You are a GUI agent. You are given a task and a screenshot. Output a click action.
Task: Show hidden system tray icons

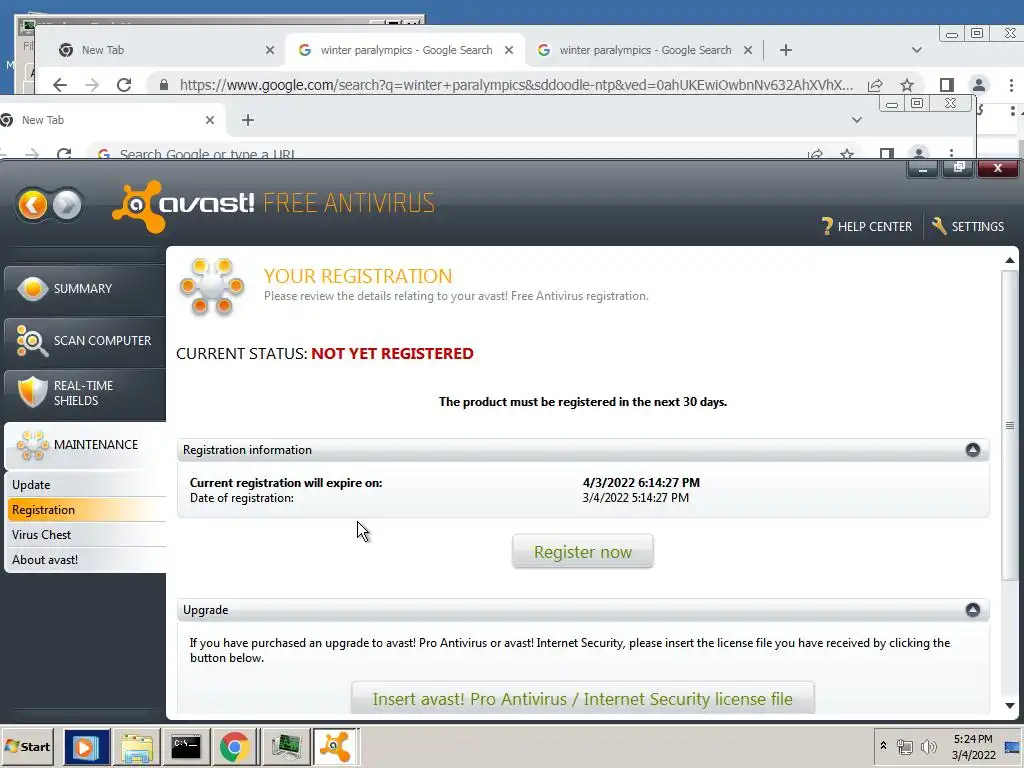pyautogui.click(x=883, y=745)
